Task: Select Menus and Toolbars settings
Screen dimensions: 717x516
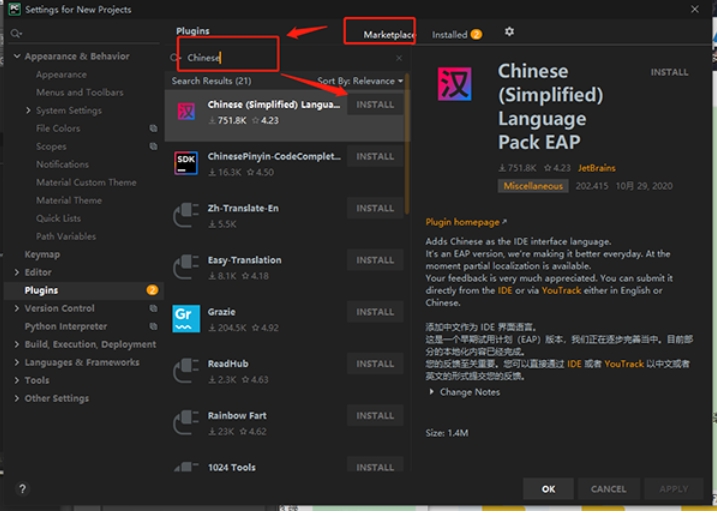Action: (x=80, y=92)
